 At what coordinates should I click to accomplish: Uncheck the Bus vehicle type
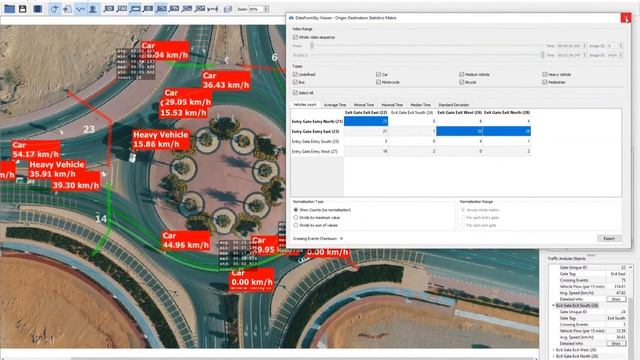tap(295, 82)
